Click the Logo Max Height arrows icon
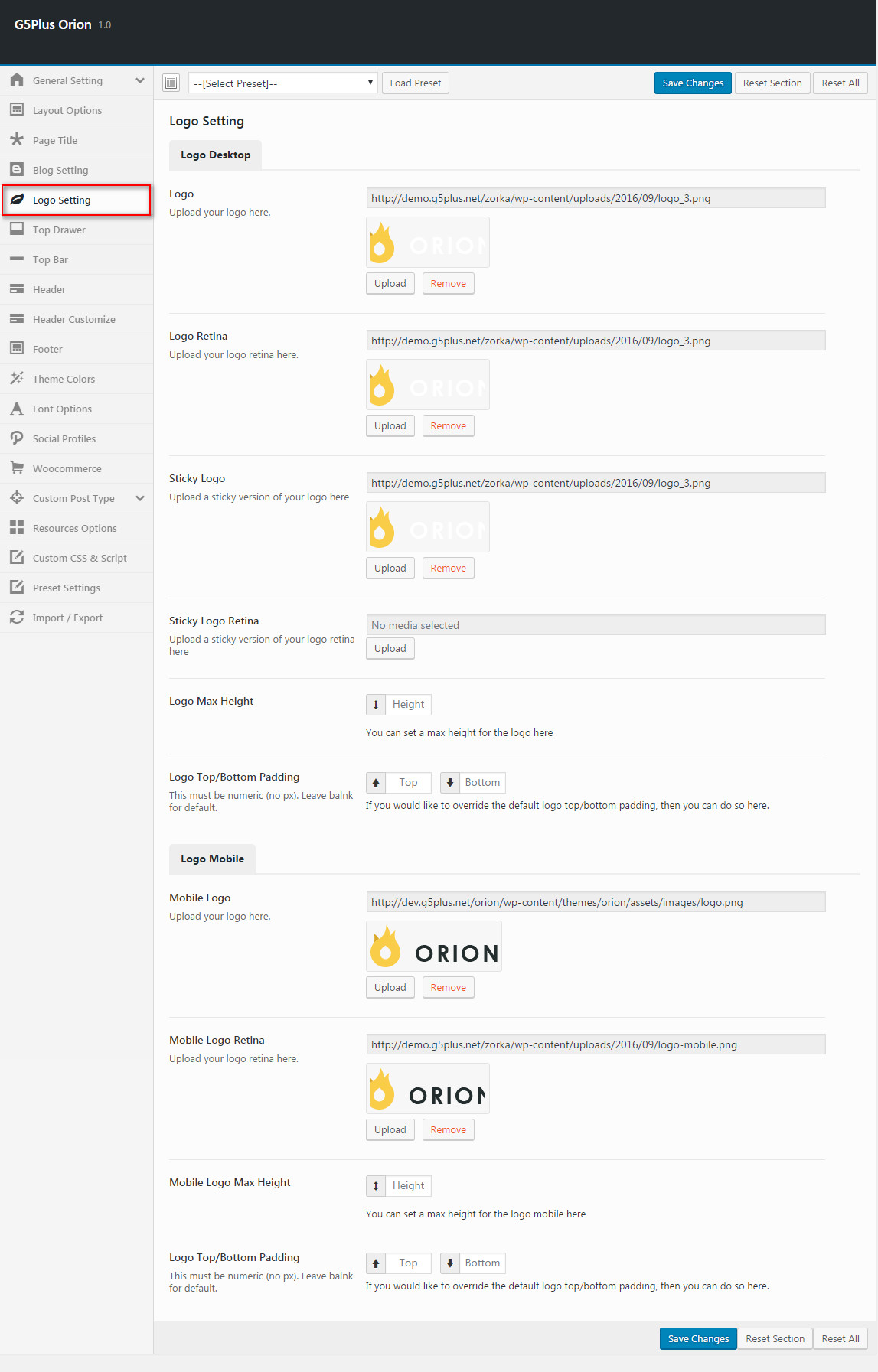Image resolution: width=878 pixels, height=1372 pixels. point(376,705)
